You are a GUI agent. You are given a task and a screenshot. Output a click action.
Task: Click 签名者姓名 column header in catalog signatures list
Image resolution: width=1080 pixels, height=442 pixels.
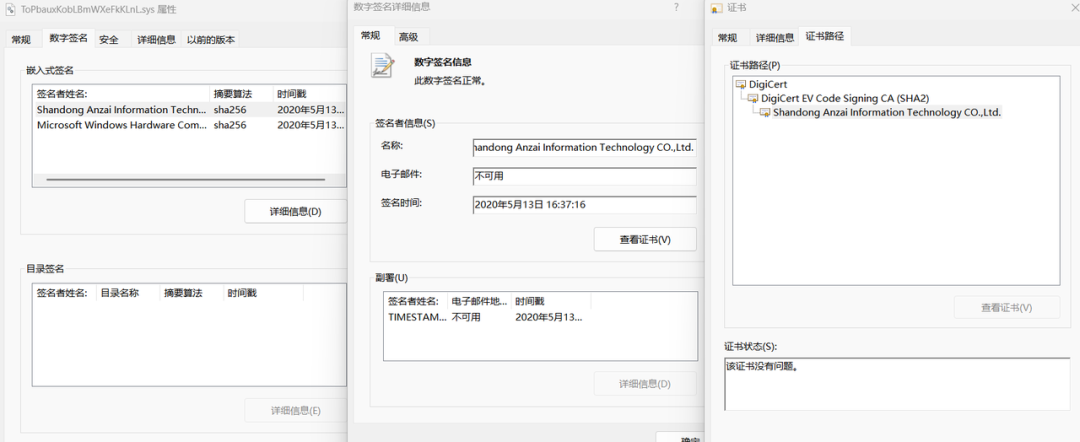tap(65, 293)
